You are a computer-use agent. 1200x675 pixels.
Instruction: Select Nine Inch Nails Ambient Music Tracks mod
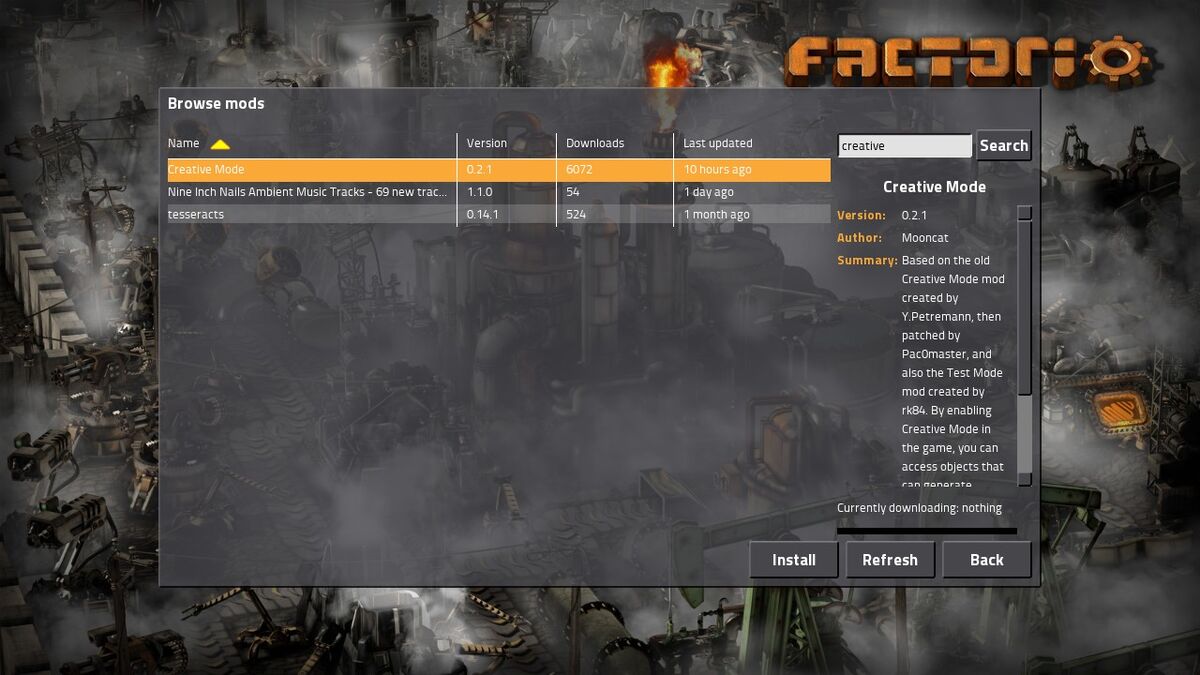498,192
